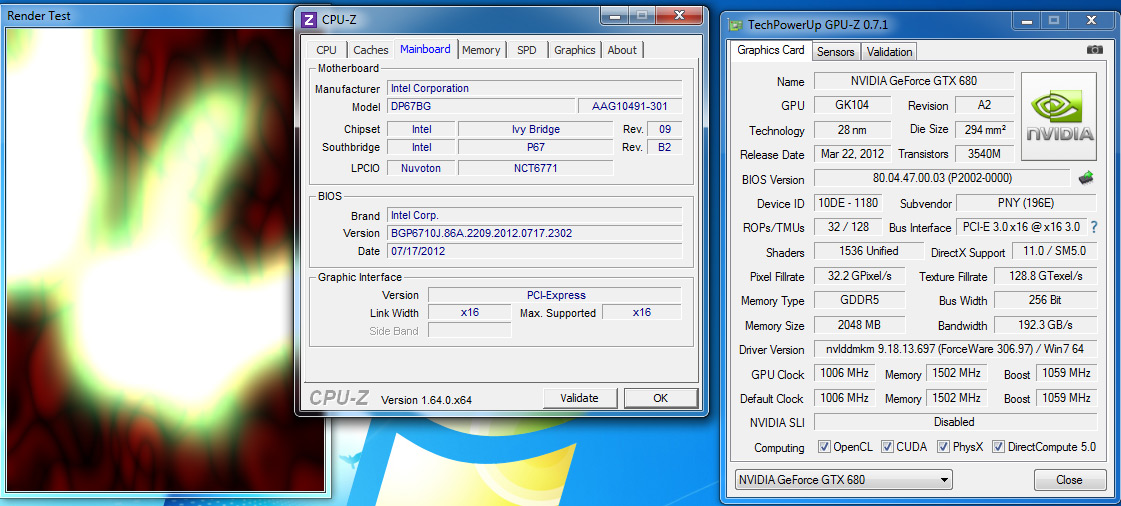
Task: Click the BIOS Version field 80.04.47.00.03
Action: (941, 178)
